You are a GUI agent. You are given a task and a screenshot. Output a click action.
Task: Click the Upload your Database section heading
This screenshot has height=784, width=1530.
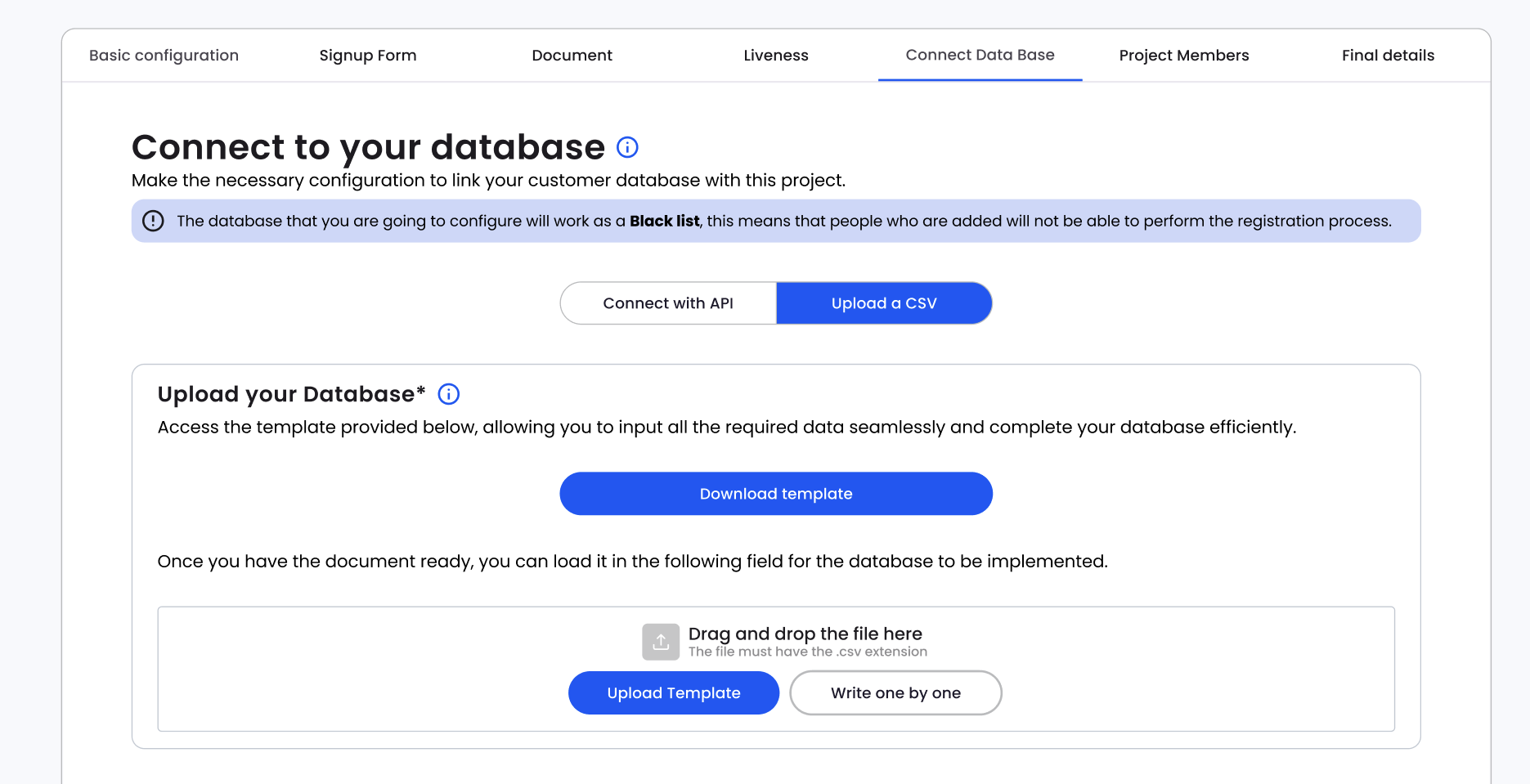pyautogui.click(x=291, y=394)
